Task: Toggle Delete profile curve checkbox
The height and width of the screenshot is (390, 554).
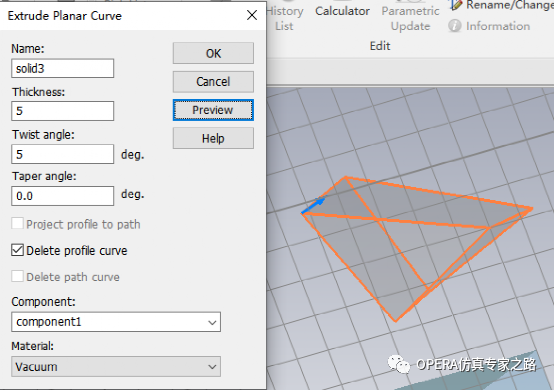Action: [x=18, y=250]
